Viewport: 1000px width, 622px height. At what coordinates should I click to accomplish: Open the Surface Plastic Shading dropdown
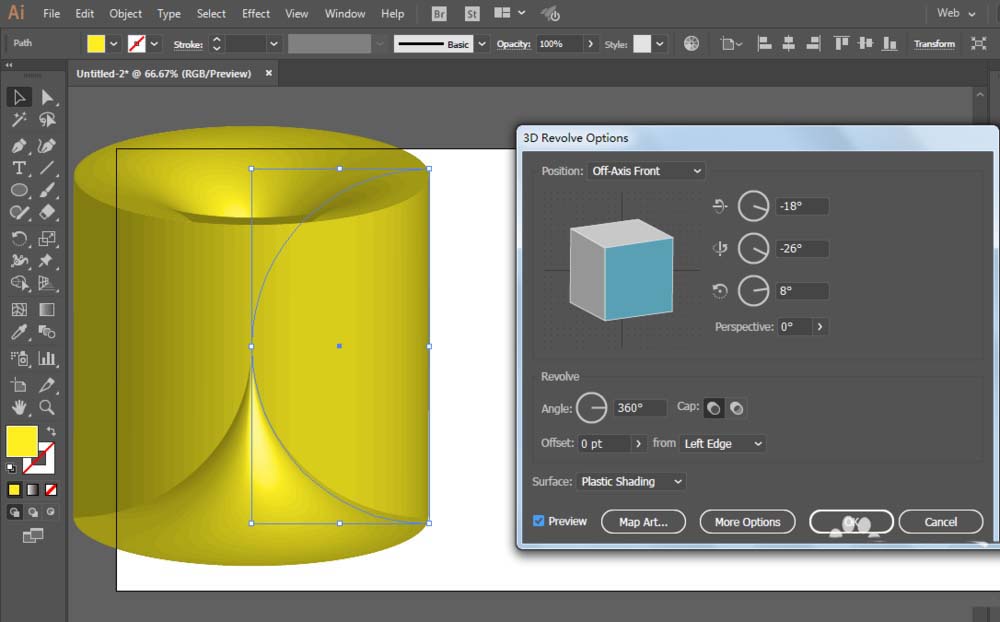click(631, 482)
